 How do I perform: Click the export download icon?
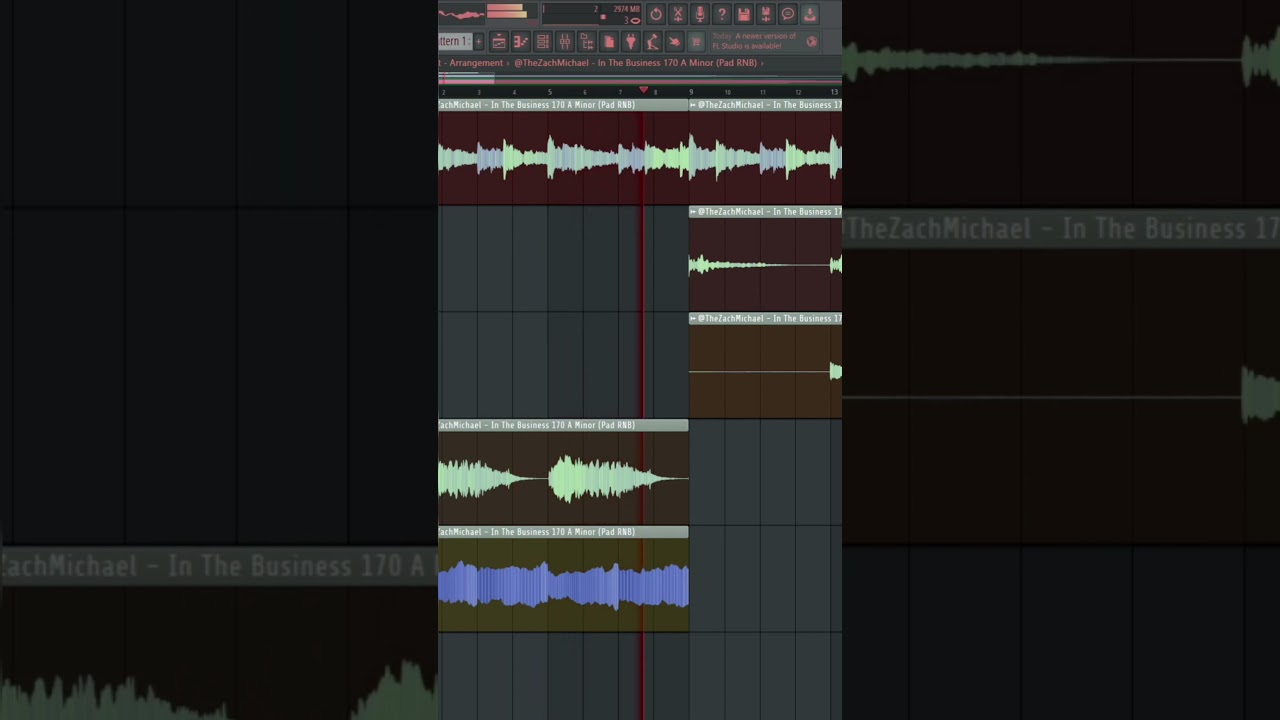(x=810, y=14)
